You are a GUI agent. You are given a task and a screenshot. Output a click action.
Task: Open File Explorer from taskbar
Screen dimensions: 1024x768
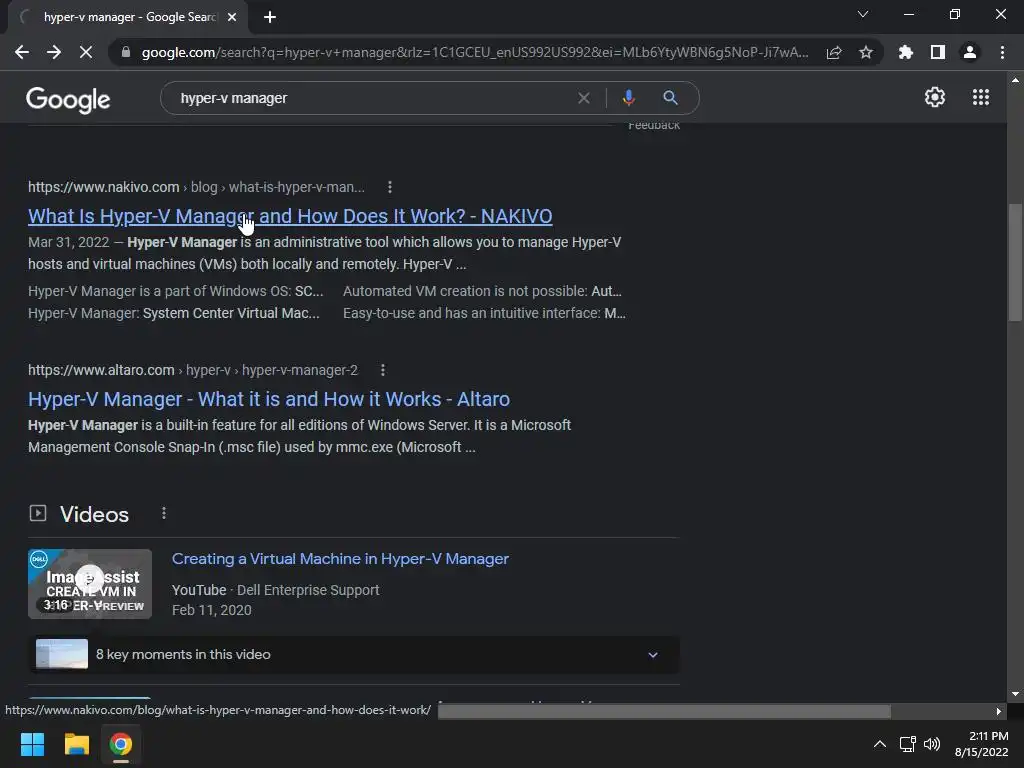coord(76,744)
